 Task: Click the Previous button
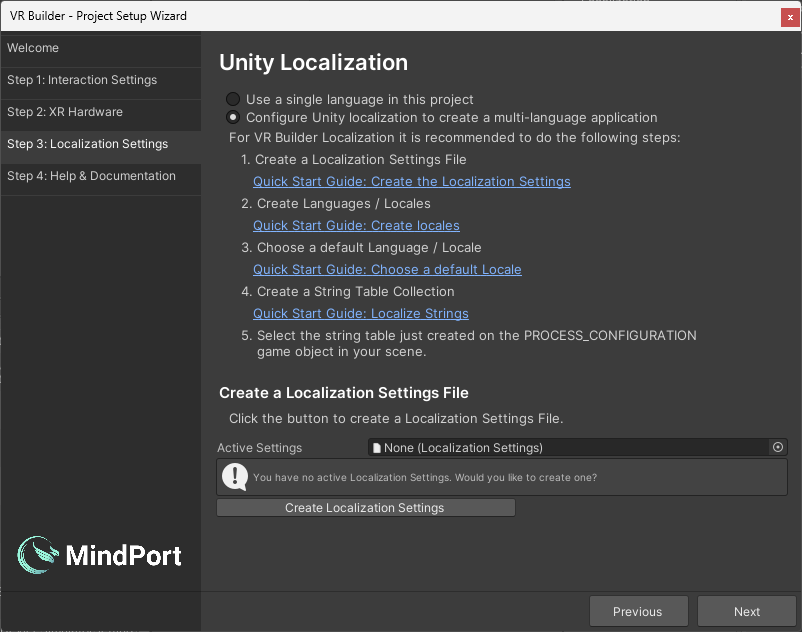(638, 612)
